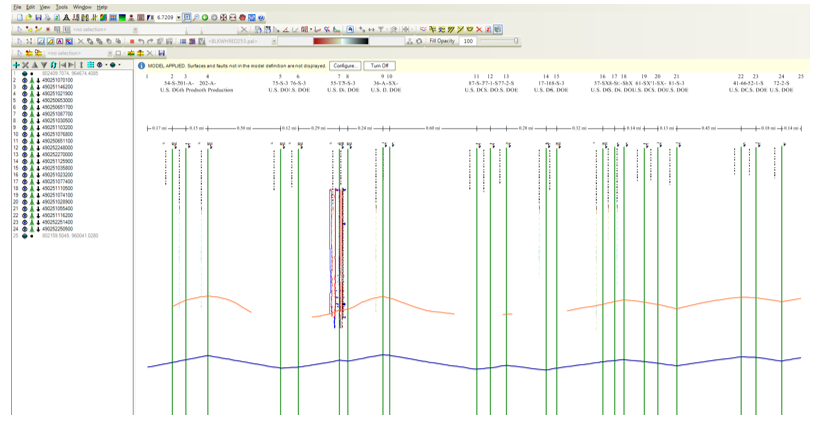Click the red stop square icon in drawing toolbar
The width and height of the screenshot is (821, 434).
tap(132, 41)
